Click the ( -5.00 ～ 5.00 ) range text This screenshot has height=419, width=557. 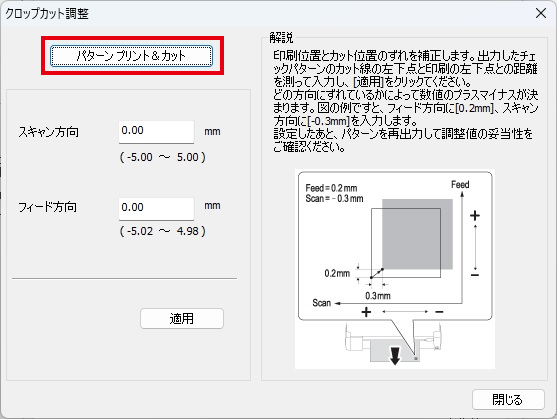(x=163, y=157)
